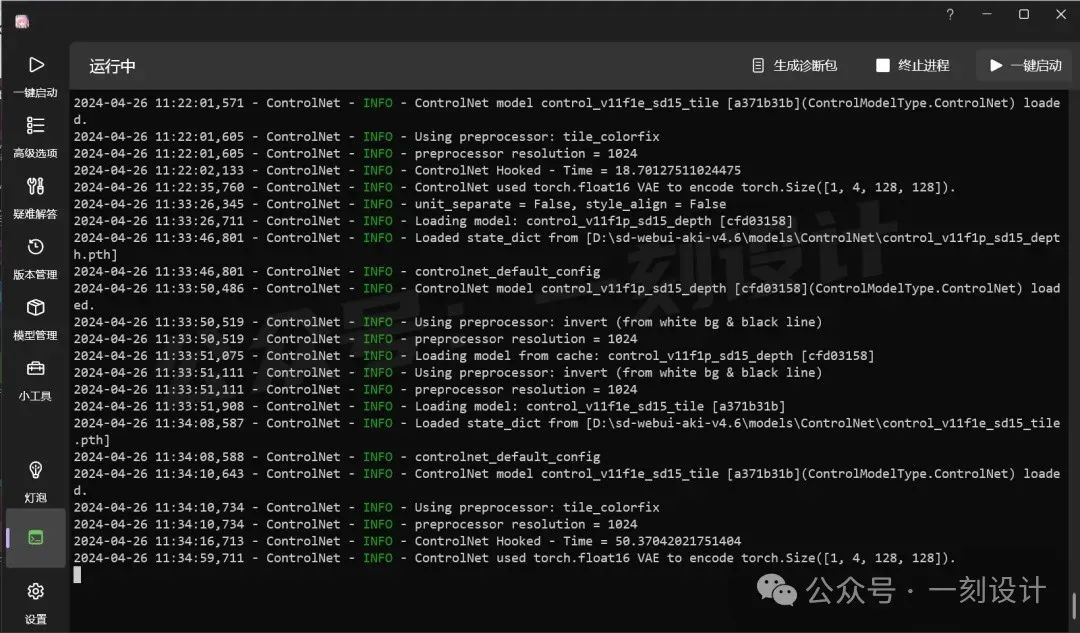Click 11:33:50,519 'preprocessor resolution = 1024' line

(x=355, y=339)
